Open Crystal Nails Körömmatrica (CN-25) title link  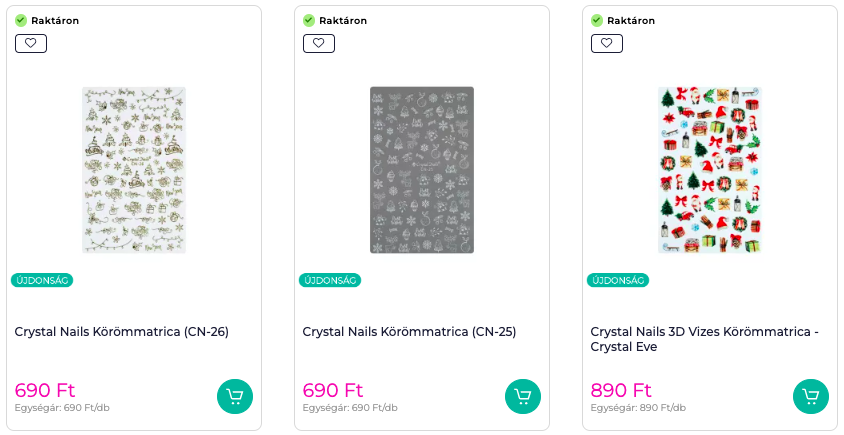click(x=410, y=332)
